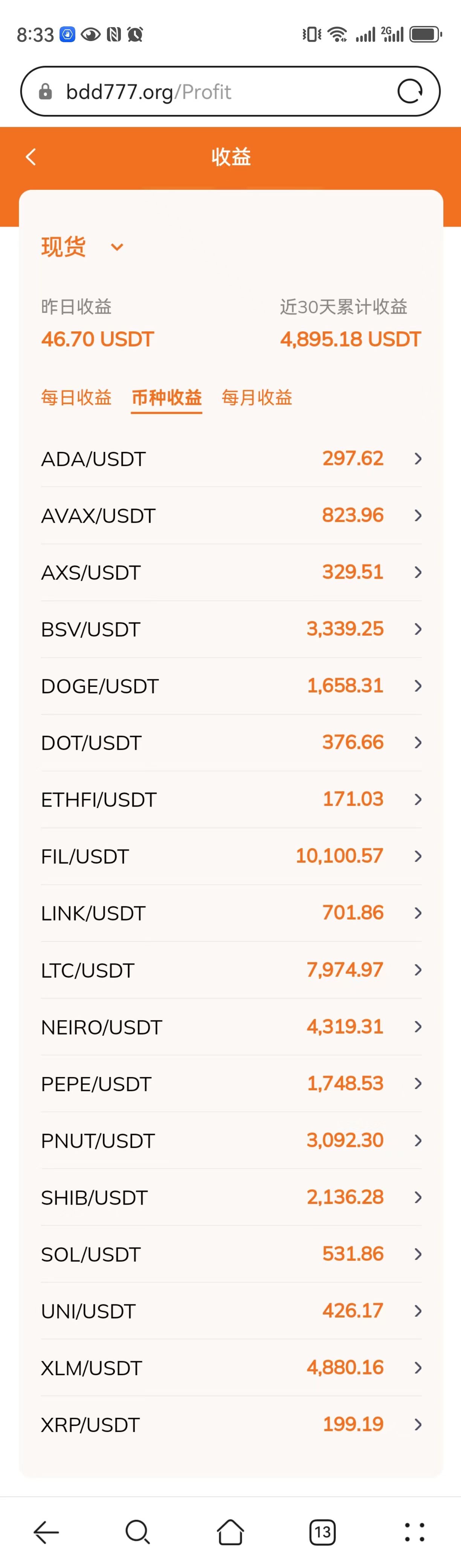Image resolution: width=461 pixels, height=1568 pixels.
Task: Tap the lock icon in address bar
Action: click(45, 92)
